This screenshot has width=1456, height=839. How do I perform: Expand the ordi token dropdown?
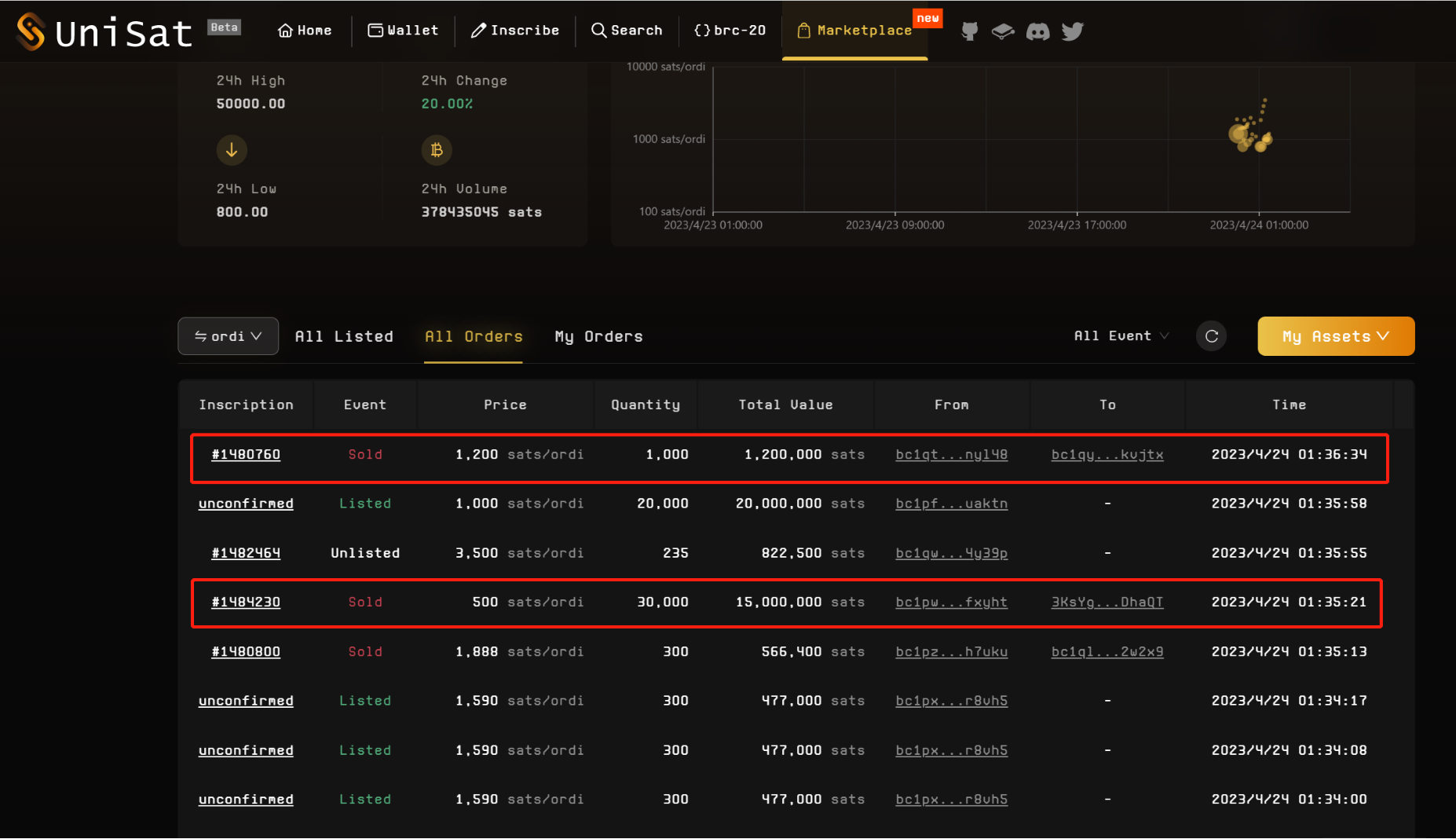click(228, 336)
